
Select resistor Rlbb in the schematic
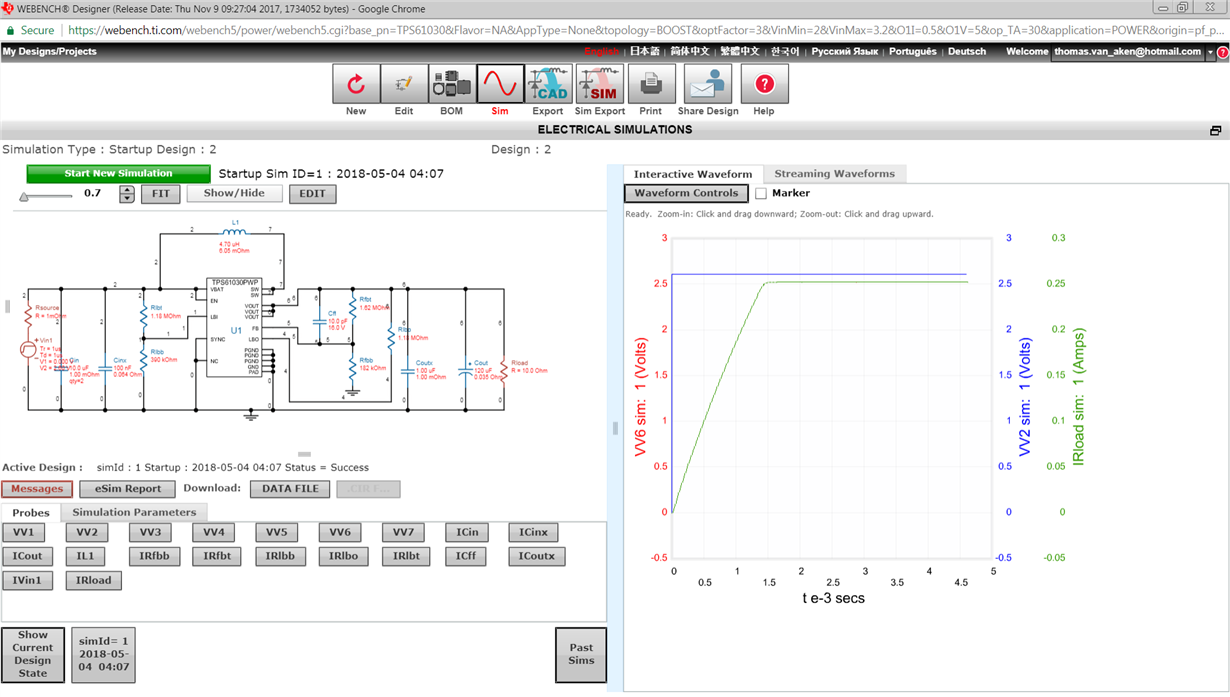click(144, 361)
